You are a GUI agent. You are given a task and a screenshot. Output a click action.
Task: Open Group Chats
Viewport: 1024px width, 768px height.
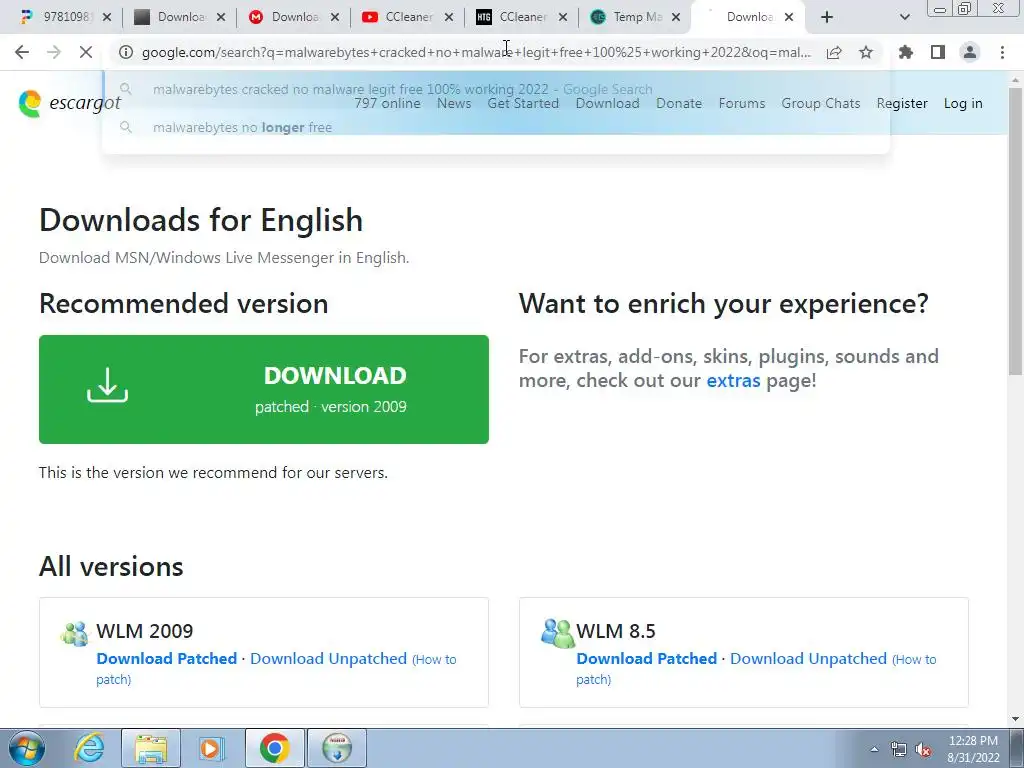[x=821, y=103]
